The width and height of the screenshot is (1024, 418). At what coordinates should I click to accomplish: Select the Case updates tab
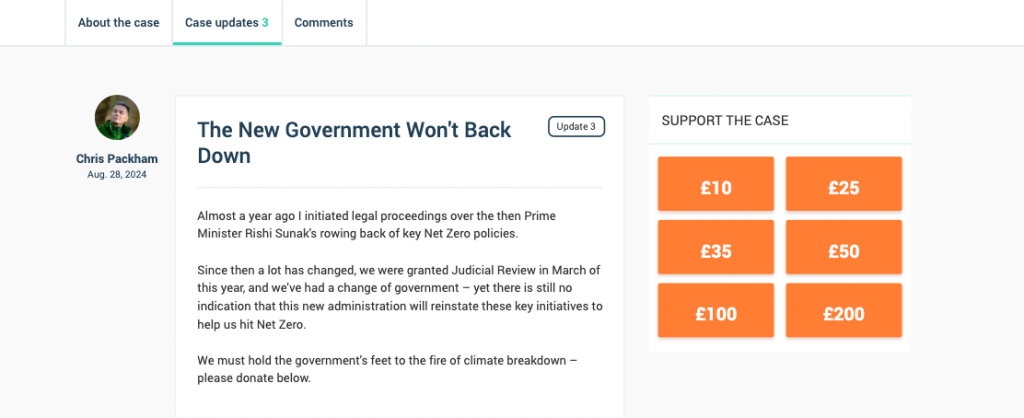click(226, 23)
